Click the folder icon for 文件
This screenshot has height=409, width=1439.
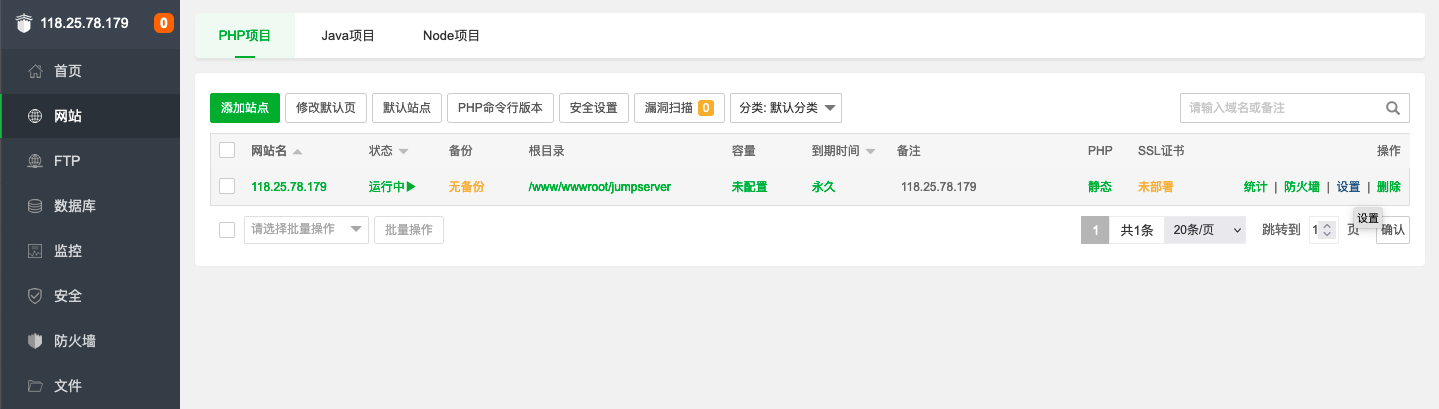[x=36, y=386]
